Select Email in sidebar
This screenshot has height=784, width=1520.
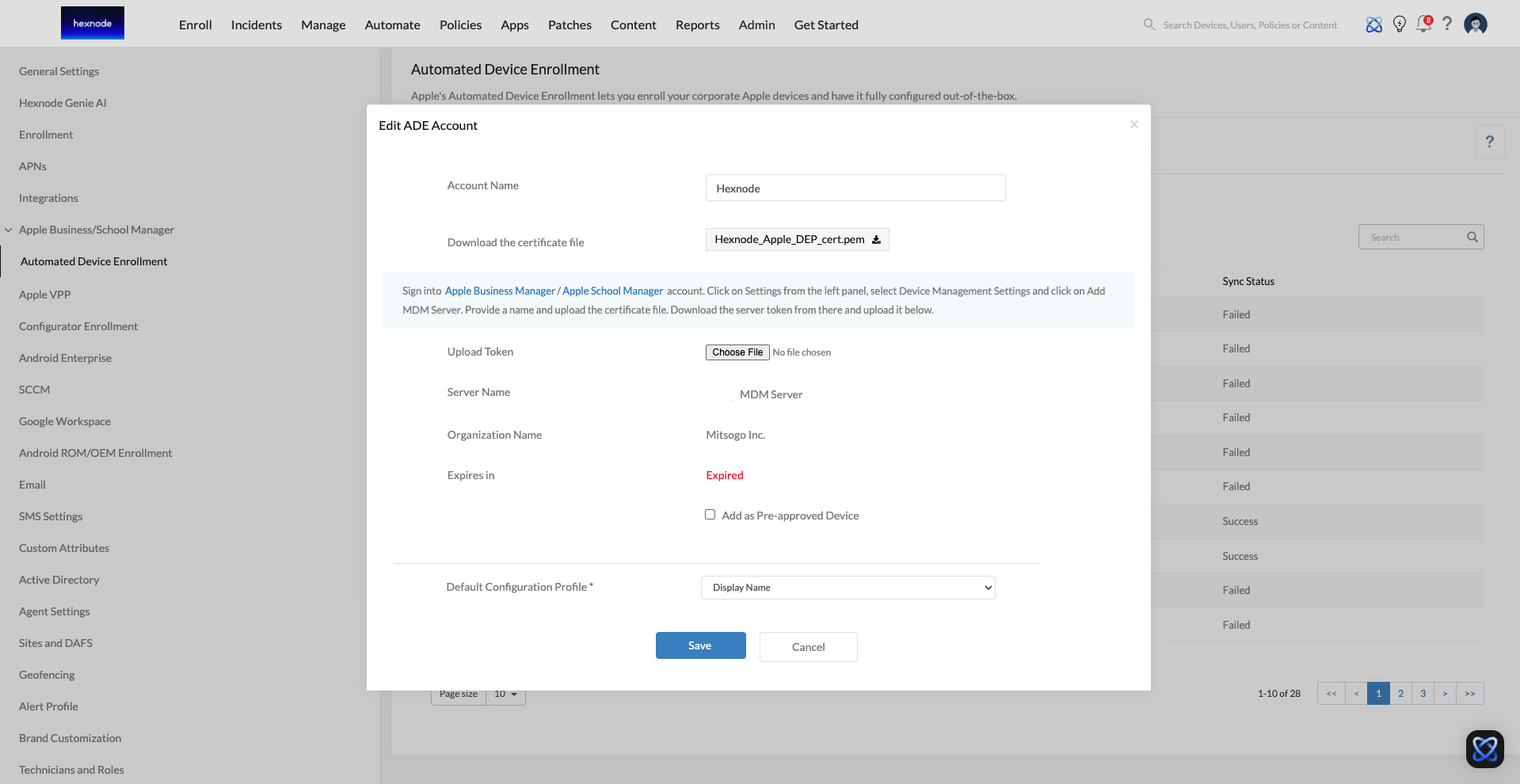(32, 485)
